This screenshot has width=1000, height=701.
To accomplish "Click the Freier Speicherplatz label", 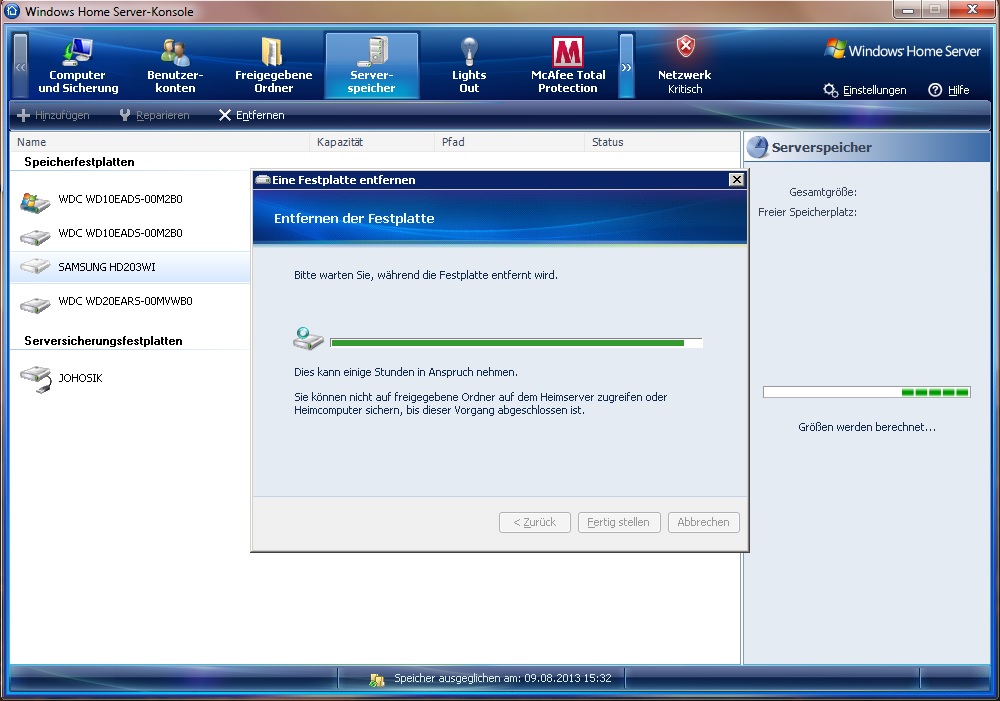I will tap(807, 212).
